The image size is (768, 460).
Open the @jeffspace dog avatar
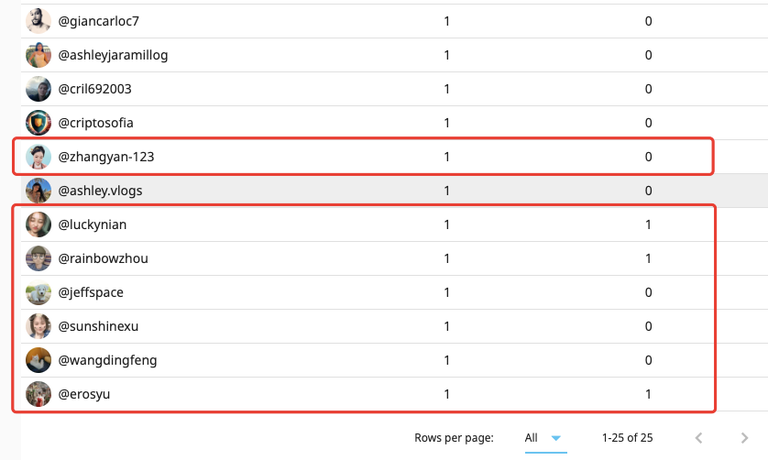click(38, 292)
